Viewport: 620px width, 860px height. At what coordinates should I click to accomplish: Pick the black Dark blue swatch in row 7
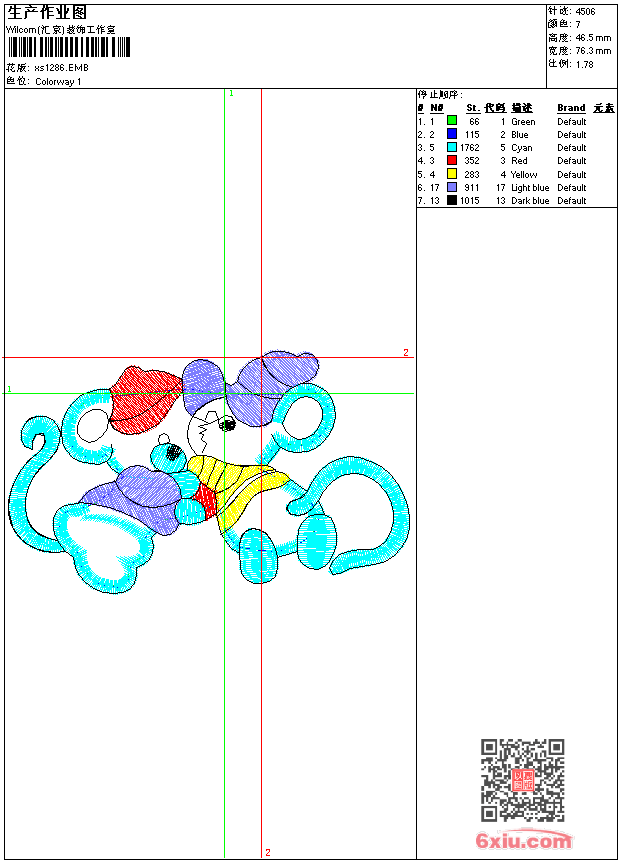(452, 200)
